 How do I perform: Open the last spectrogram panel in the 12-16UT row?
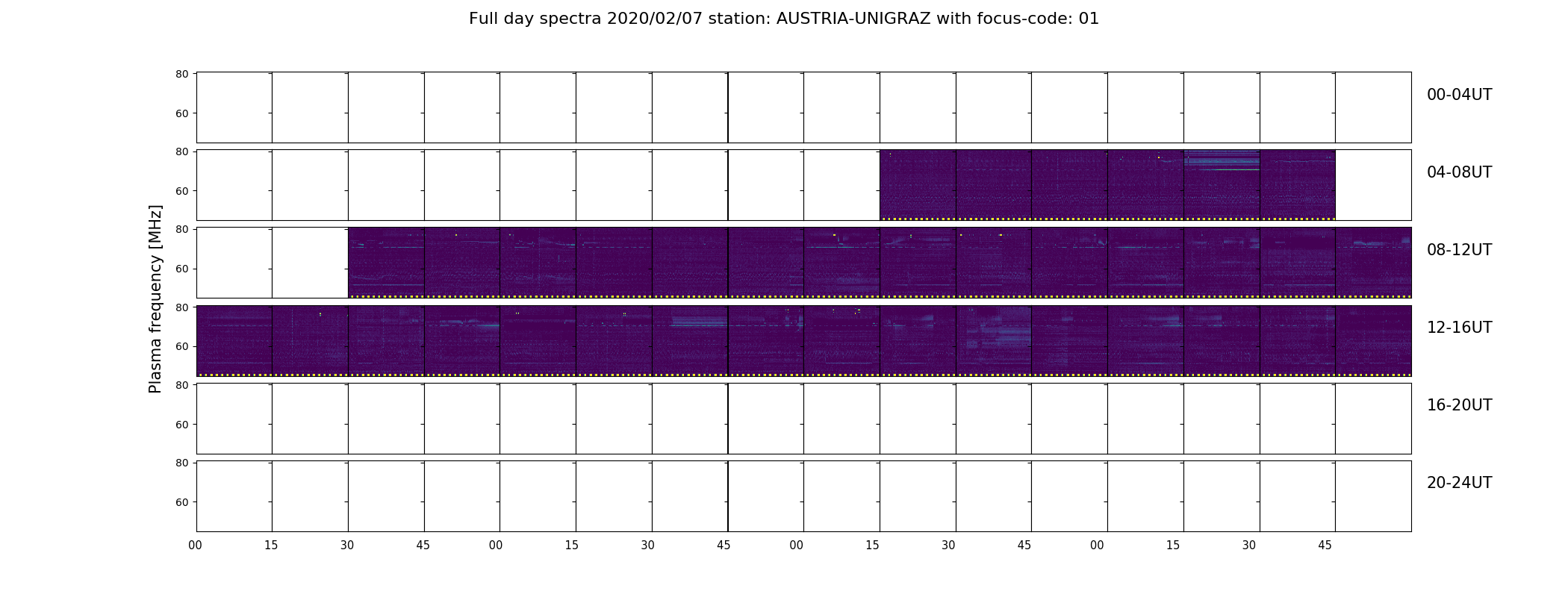1373,340
